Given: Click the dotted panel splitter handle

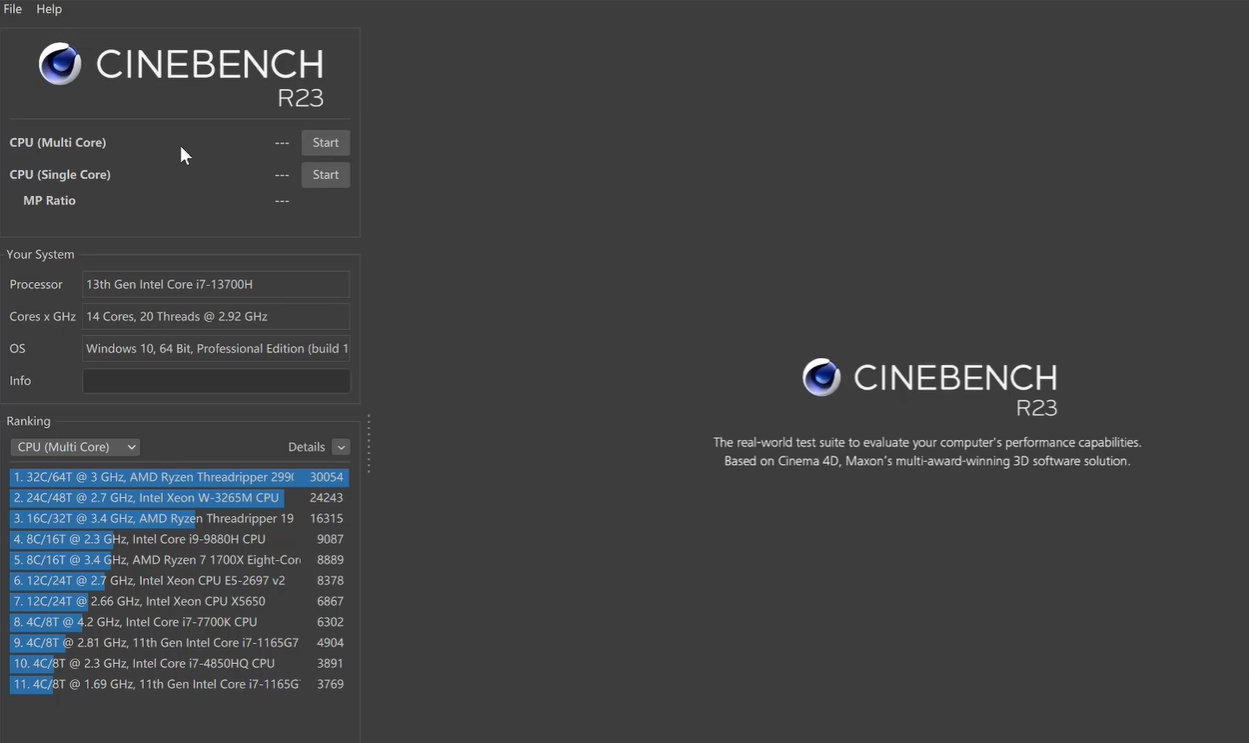Looking at the screenshot, I should pyautogui.click(x=369, y=444).
